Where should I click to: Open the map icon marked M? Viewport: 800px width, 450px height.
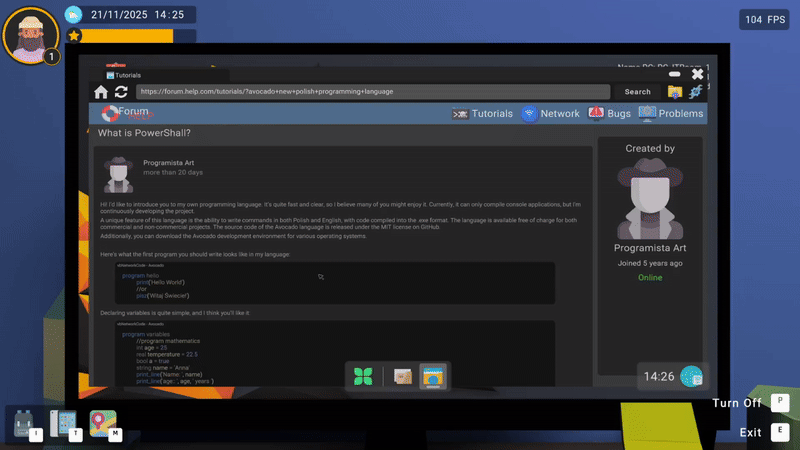103,423
